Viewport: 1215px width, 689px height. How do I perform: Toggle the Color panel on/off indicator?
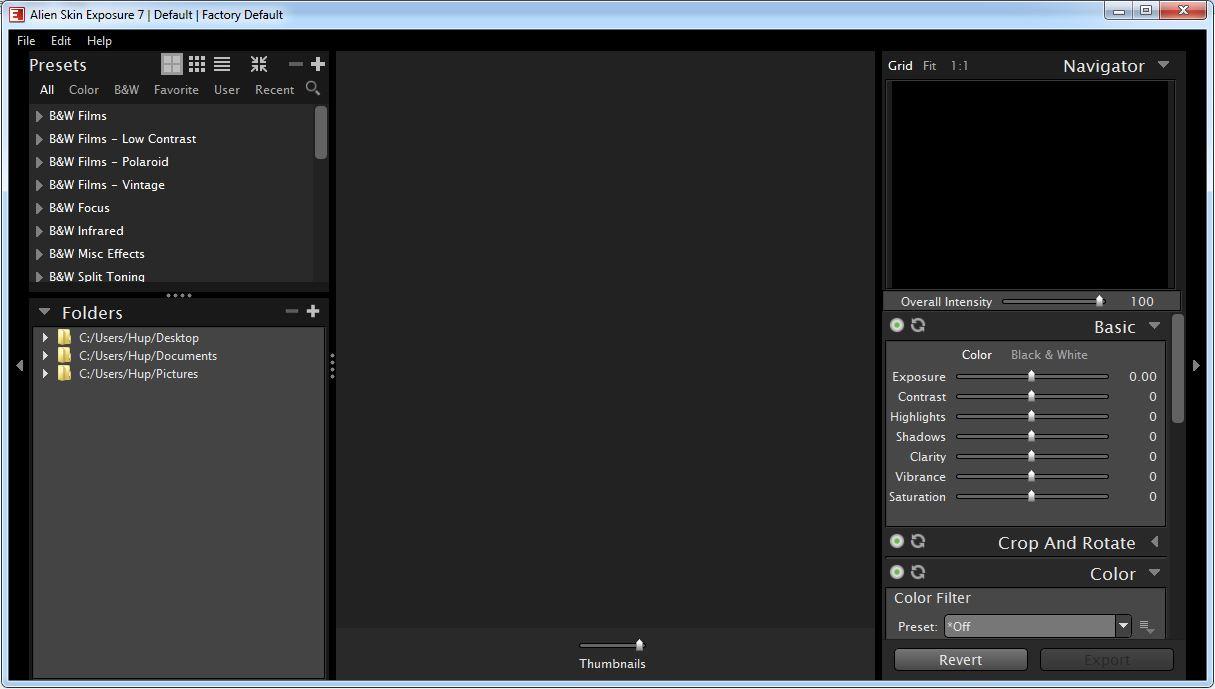(897, 572)
